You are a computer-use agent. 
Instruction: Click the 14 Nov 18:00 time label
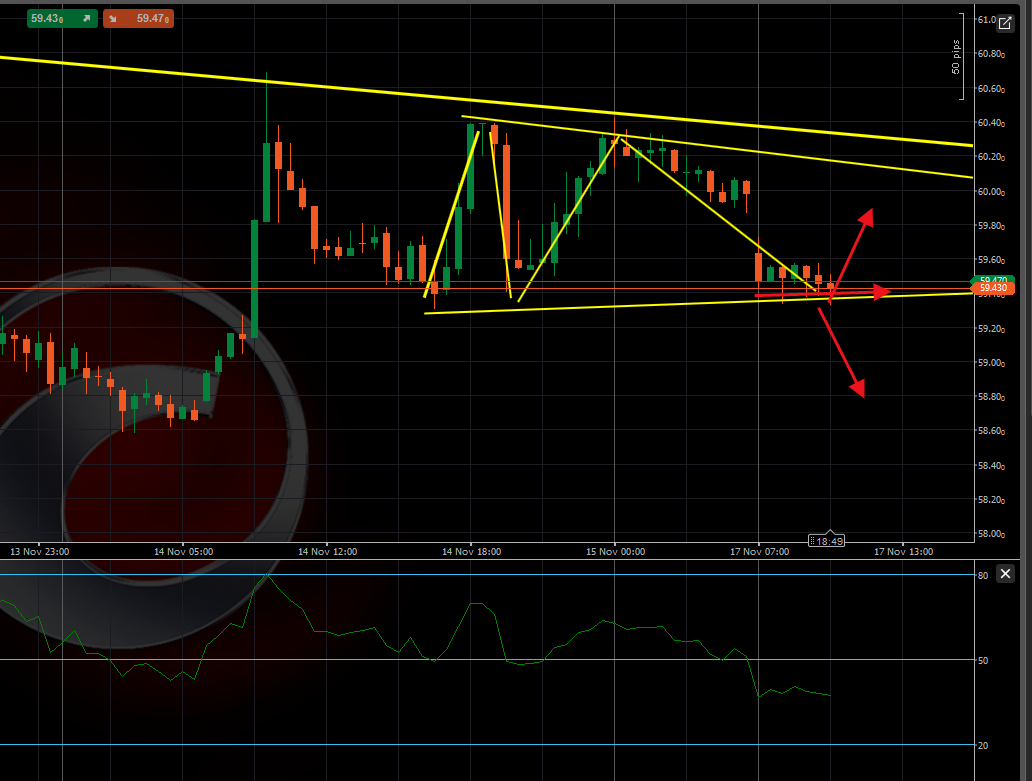(471, 551)
